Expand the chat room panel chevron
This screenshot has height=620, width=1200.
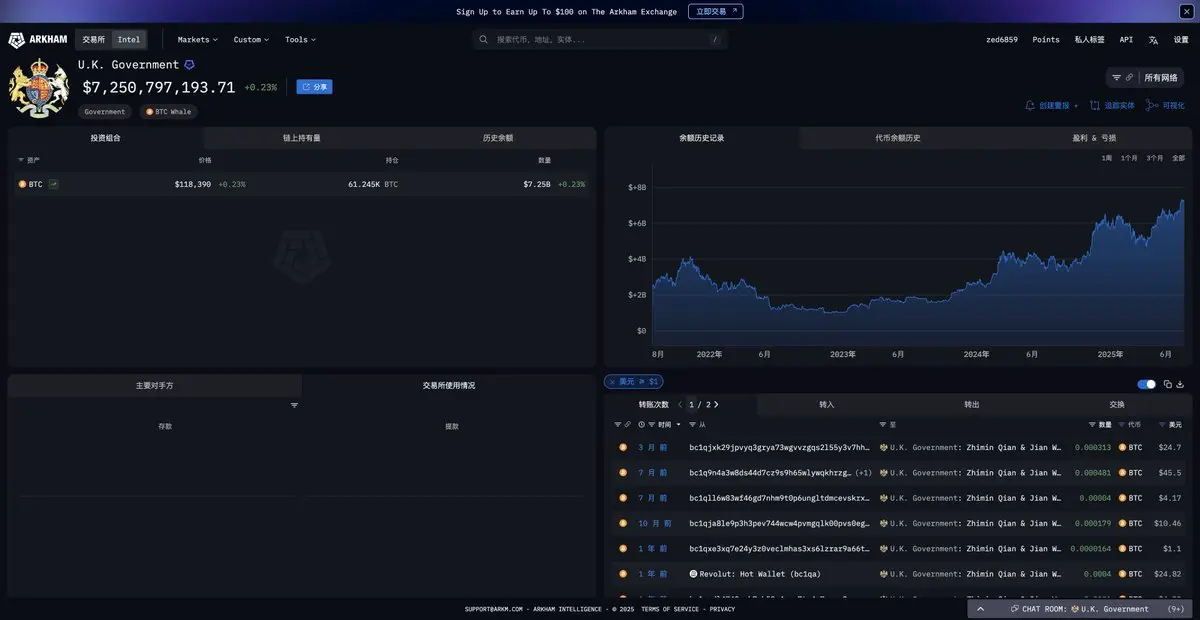[981, 608]
